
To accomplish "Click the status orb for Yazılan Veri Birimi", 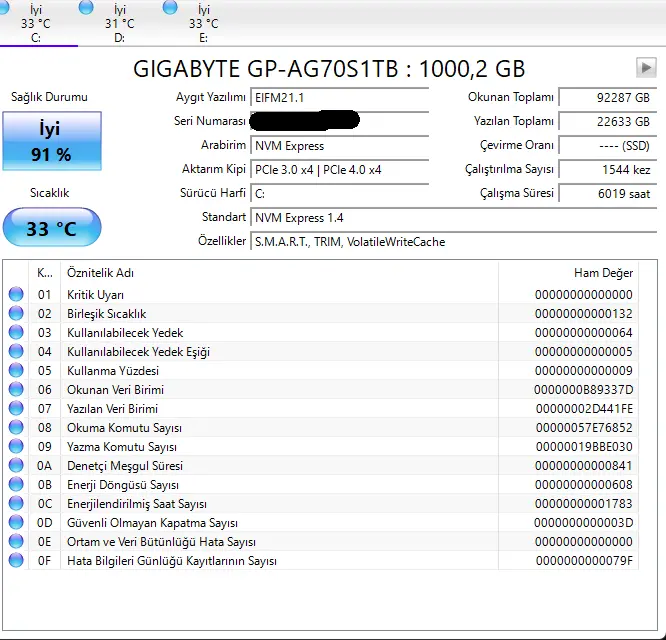I will [x=16, y=408].
